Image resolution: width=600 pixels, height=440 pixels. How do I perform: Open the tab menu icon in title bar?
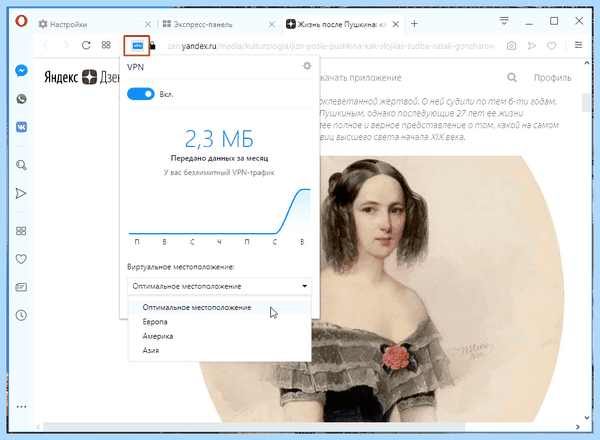[x=504, y=21]
